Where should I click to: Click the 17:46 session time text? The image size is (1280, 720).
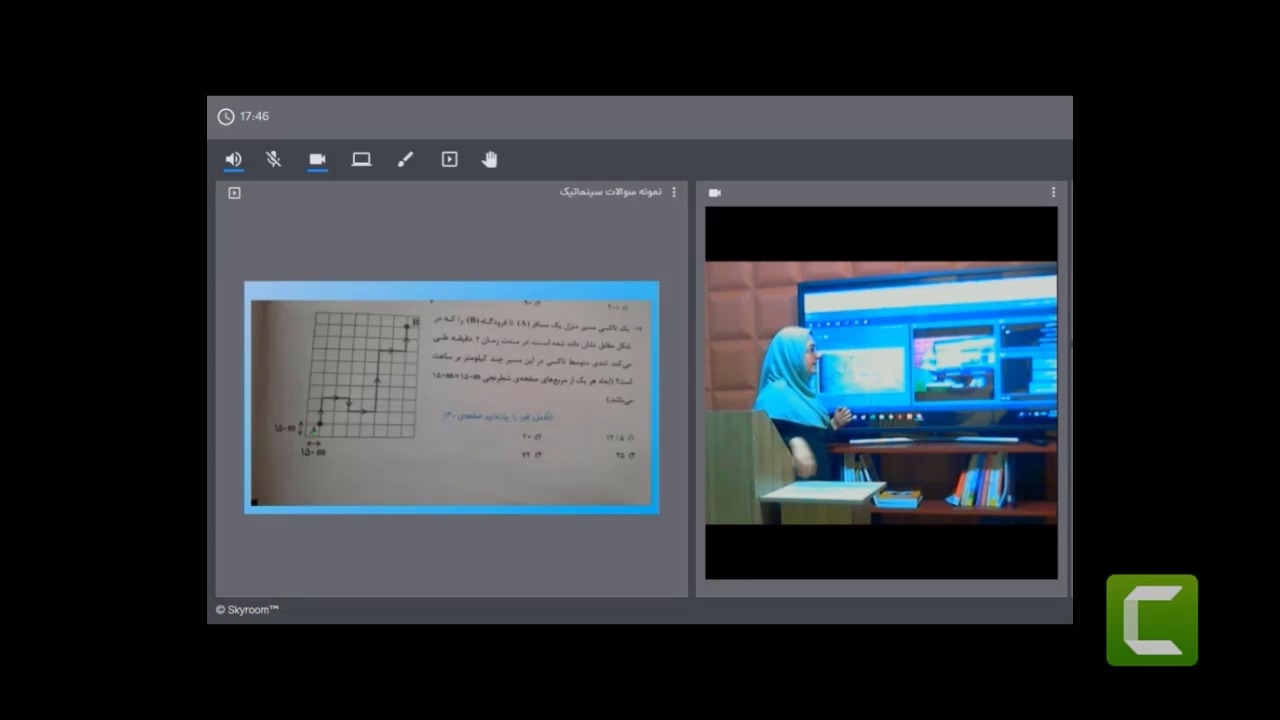pos(254,117)
